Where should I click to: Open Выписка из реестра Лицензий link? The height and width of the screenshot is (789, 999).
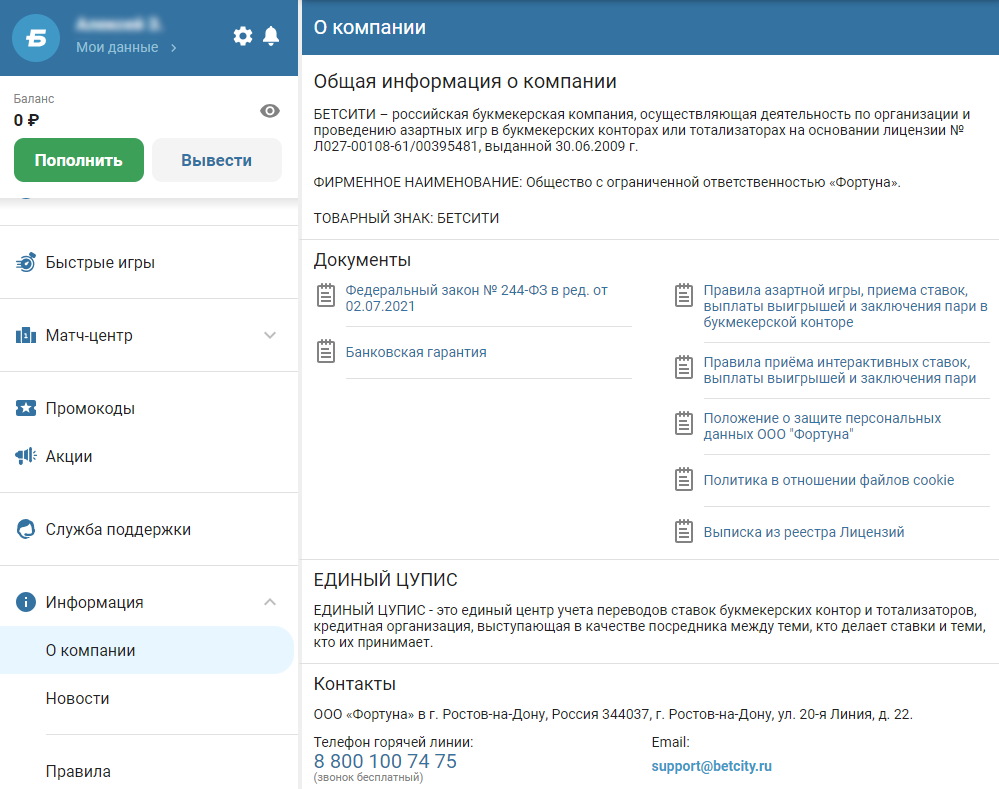tap(804, 532)
